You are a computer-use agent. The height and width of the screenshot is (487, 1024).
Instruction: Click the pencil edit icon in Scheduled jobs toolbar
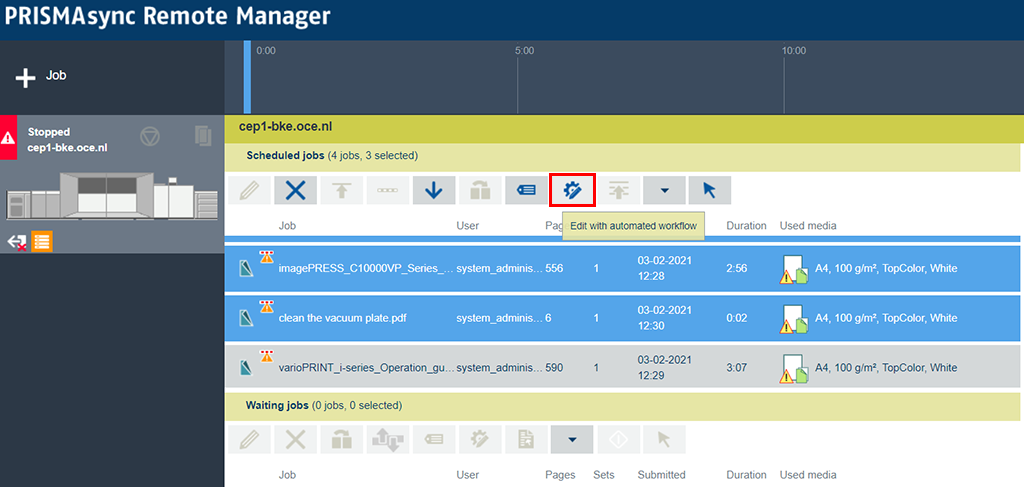(x=249, y=191)
